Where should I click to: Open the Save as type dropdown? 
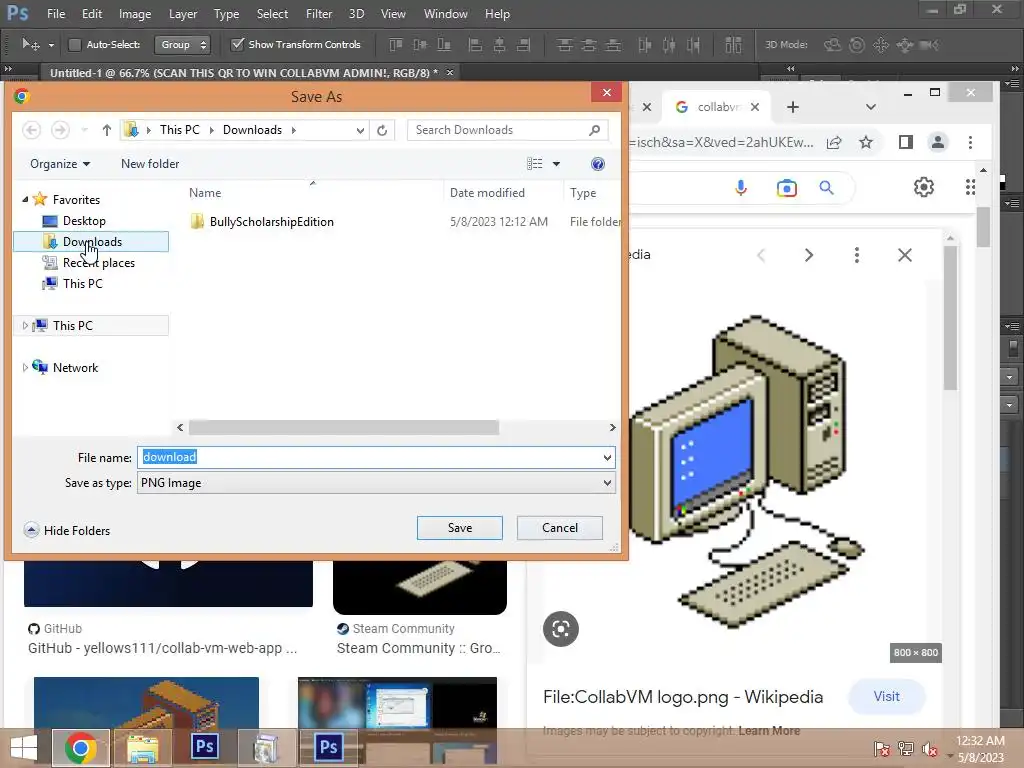[x=376, y=483]
